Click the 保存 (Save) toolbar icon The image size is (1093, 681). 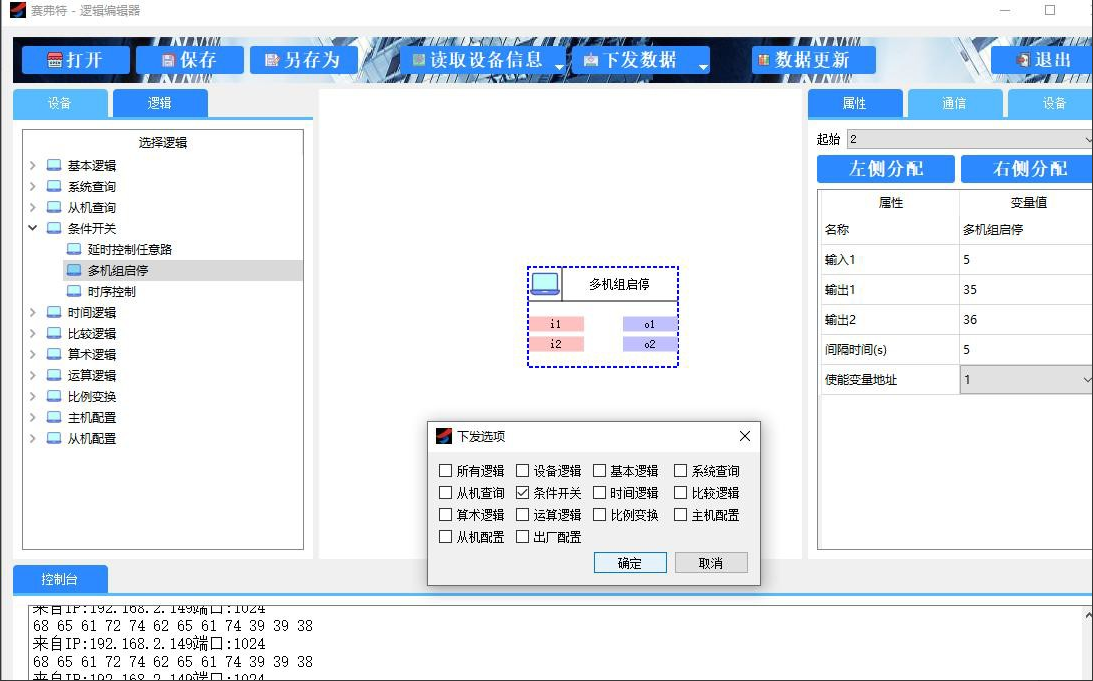168,60
